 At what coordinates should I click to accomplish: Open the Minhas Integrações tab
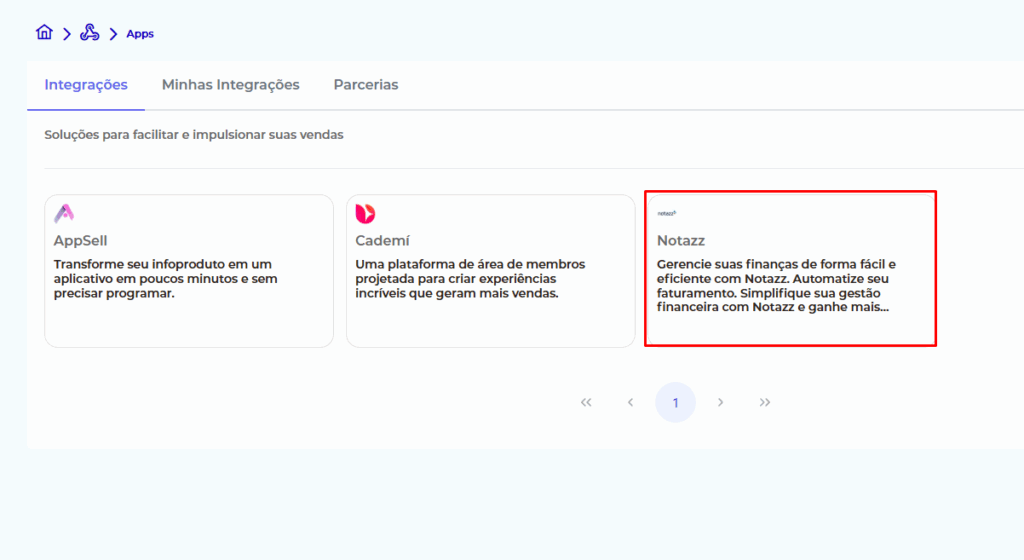pos(231,85)
